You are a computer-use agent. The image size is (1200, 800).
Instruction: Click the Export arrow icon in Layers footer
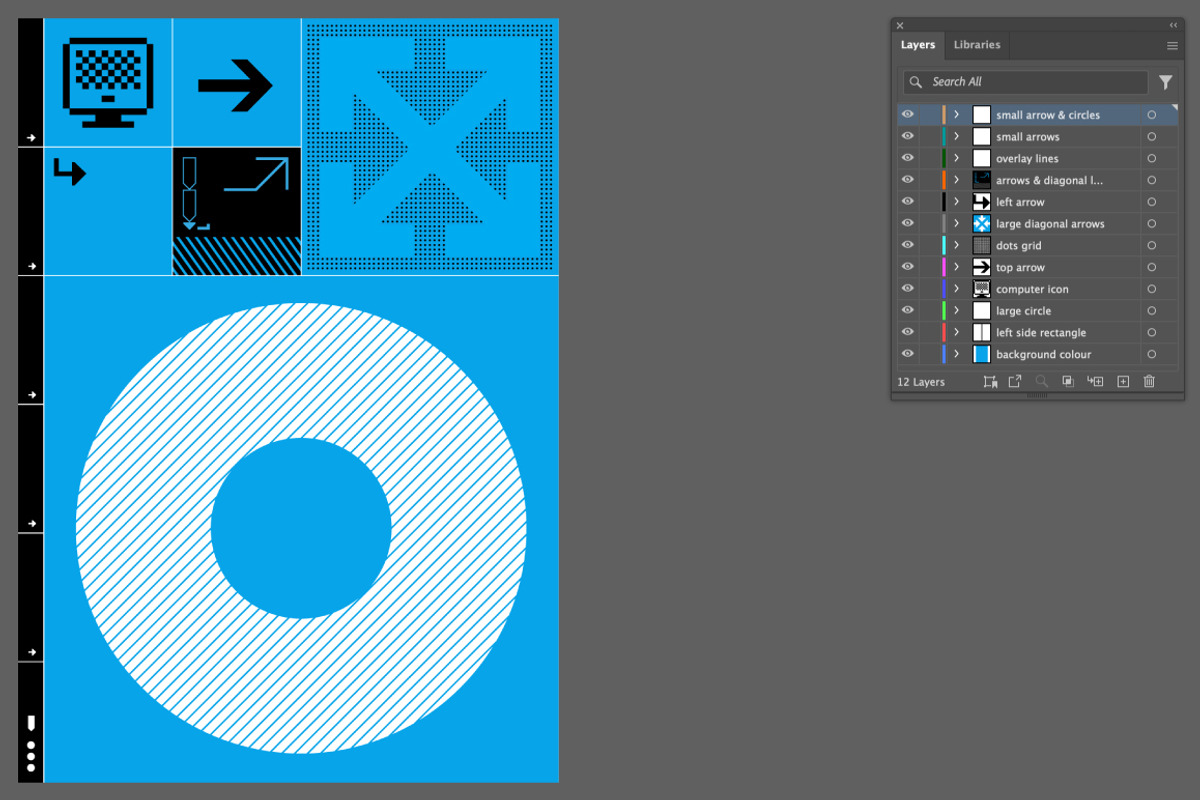coord(1014,382)
